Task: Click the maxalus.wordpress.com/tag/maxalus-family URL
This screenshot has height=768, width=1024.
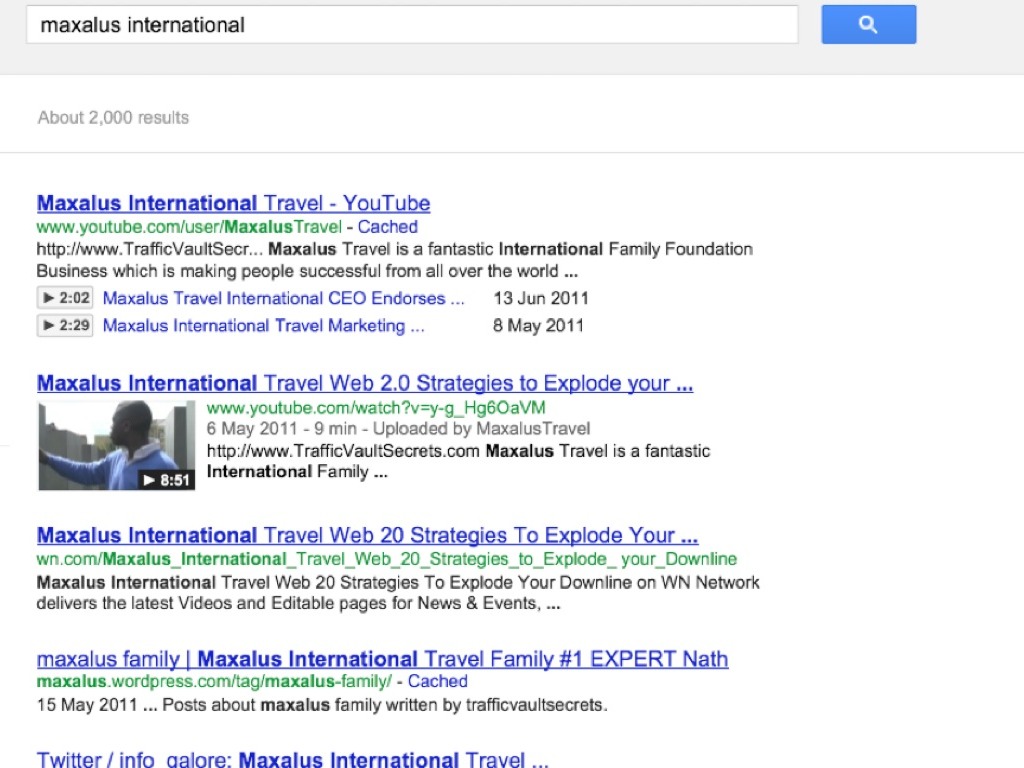Action: pos(214,681)
